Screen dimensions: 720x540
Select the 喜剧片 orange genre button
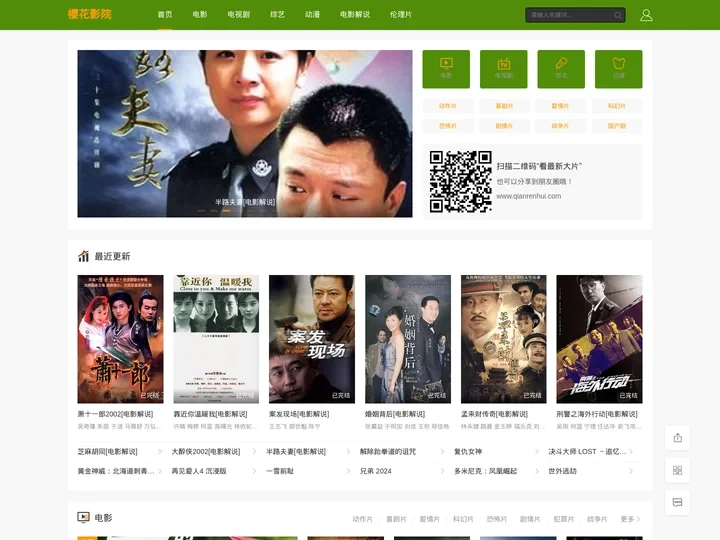[x=504, y=106]
